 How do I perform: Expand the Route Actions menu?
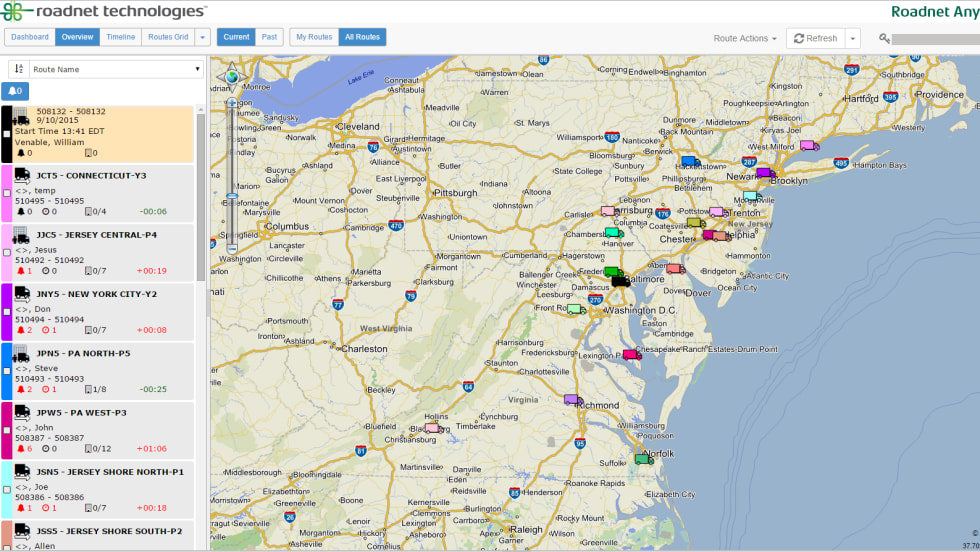[x=745, y=38]
